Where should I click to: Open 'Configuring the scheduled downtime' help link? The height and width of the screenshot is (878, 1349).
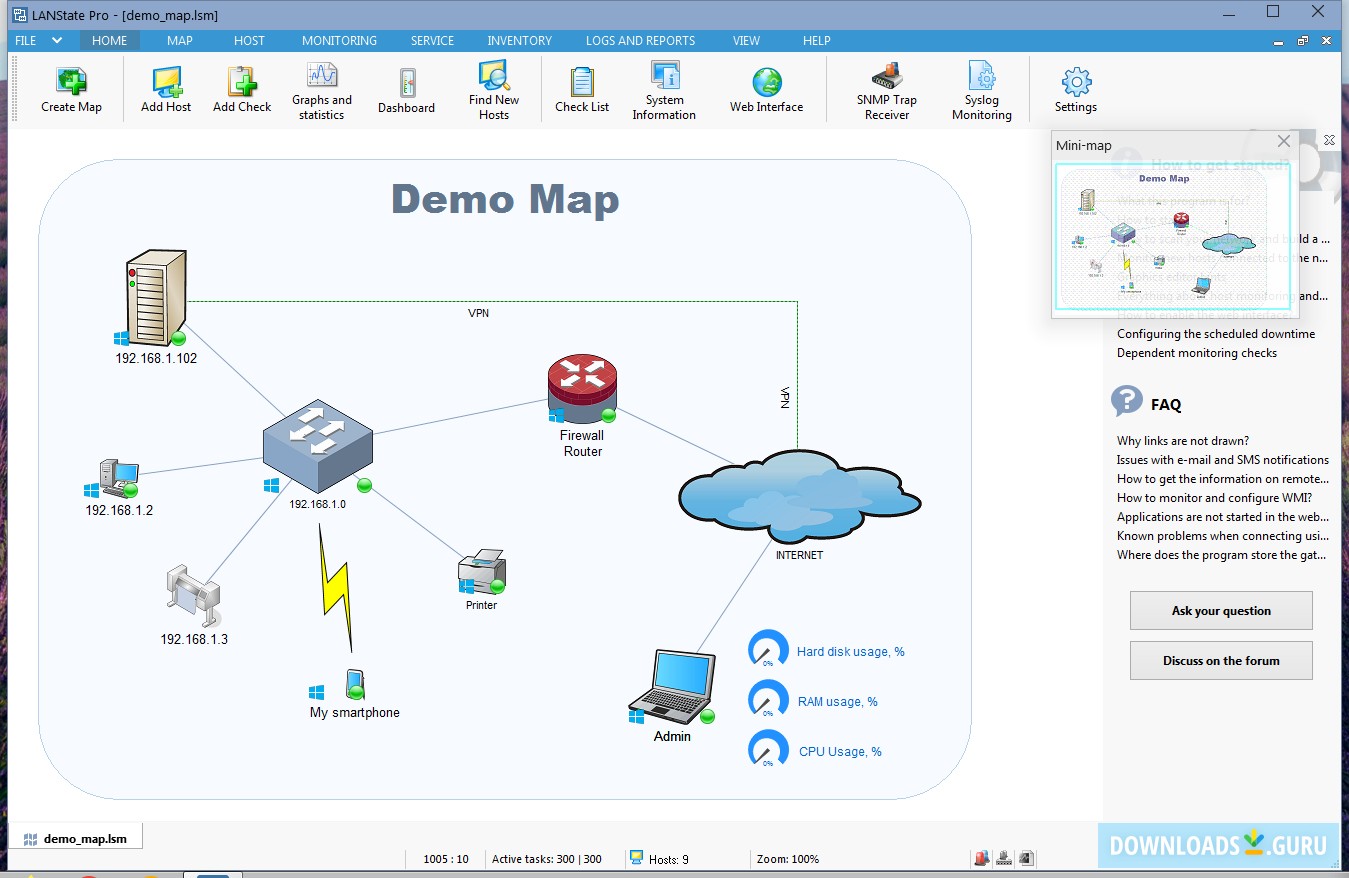(x=1216, y=334)
